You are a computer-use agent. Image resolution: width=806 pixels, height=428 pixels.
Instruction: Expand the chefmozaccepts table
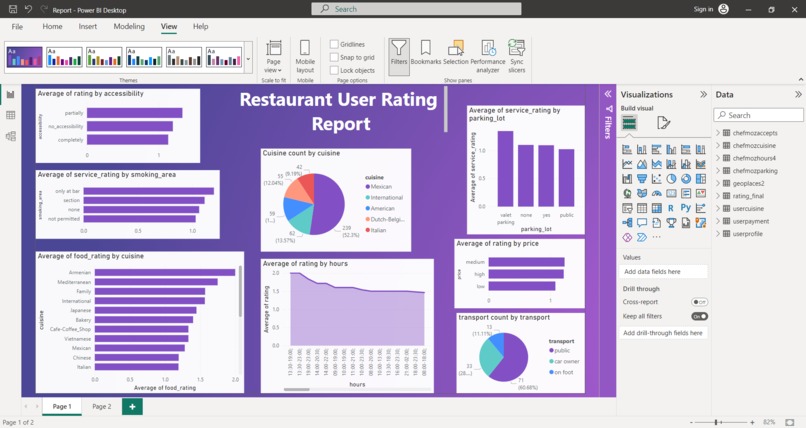[x=718, y=133]
